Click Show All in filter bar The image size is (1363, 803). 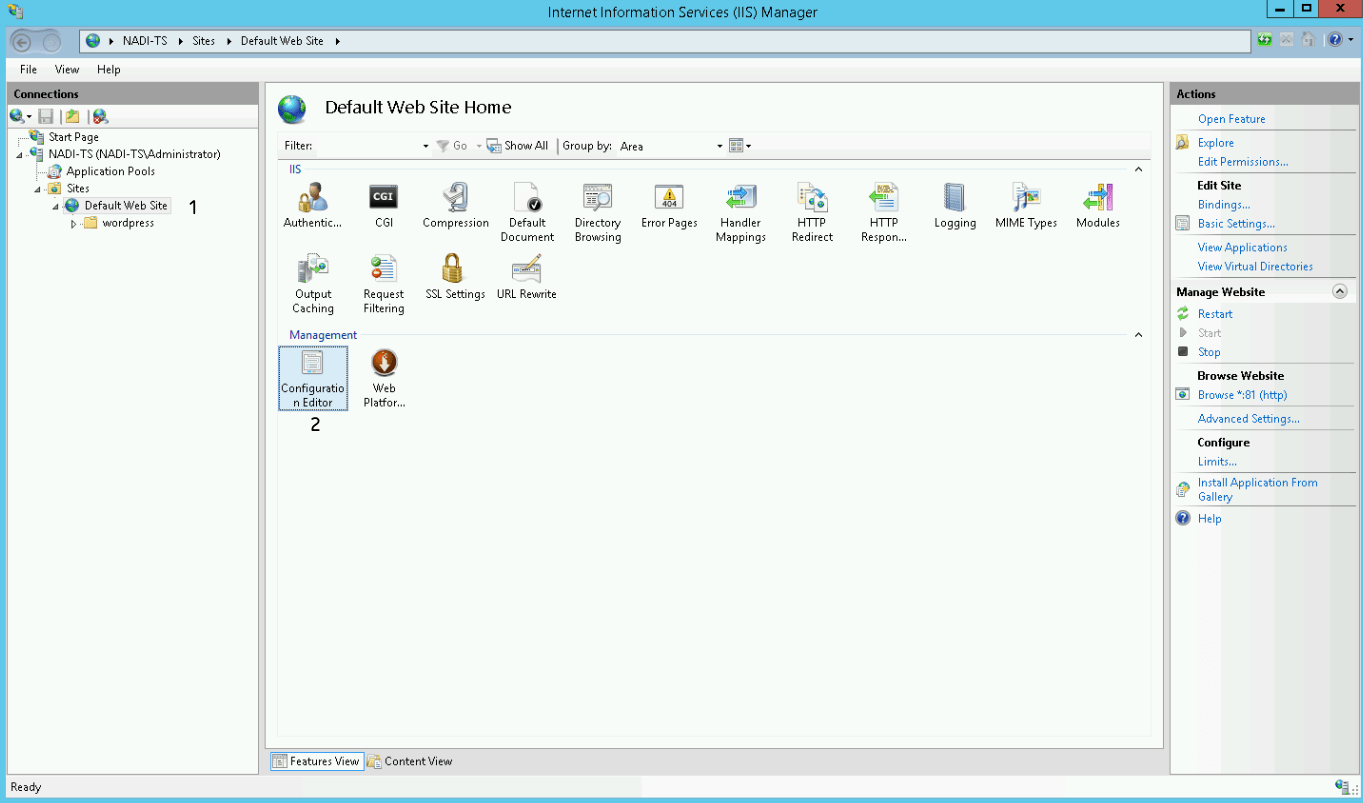click(518, 146)
